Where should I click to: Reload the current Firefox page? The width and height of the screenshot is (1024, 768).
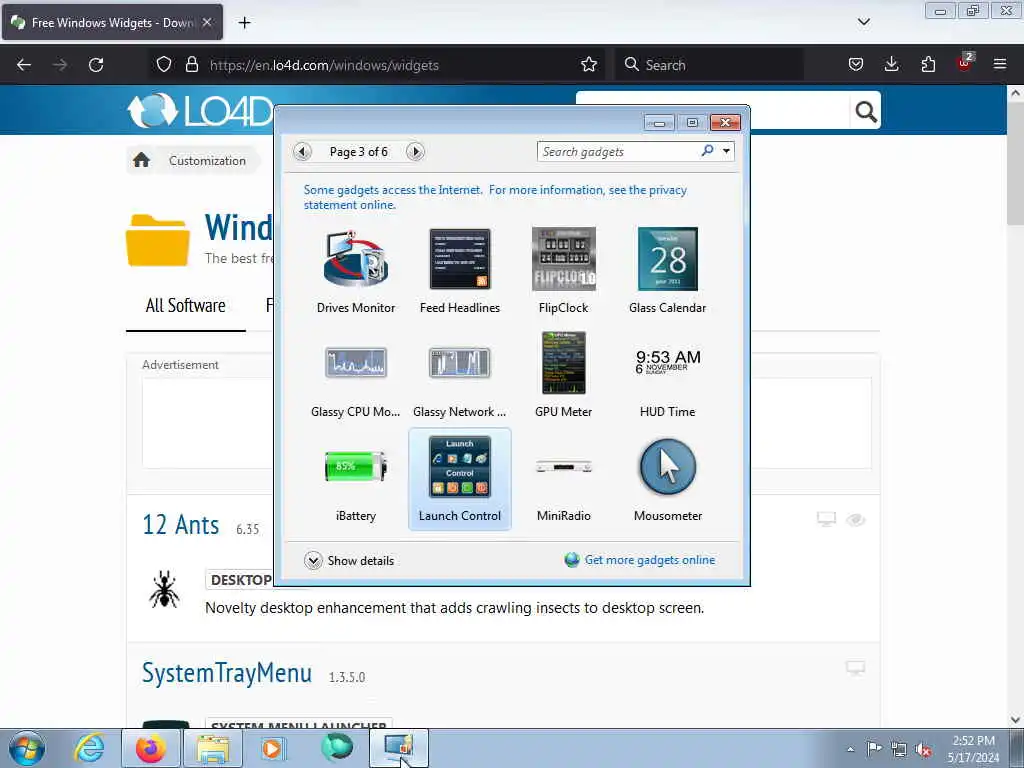click(x=96, y=65)
